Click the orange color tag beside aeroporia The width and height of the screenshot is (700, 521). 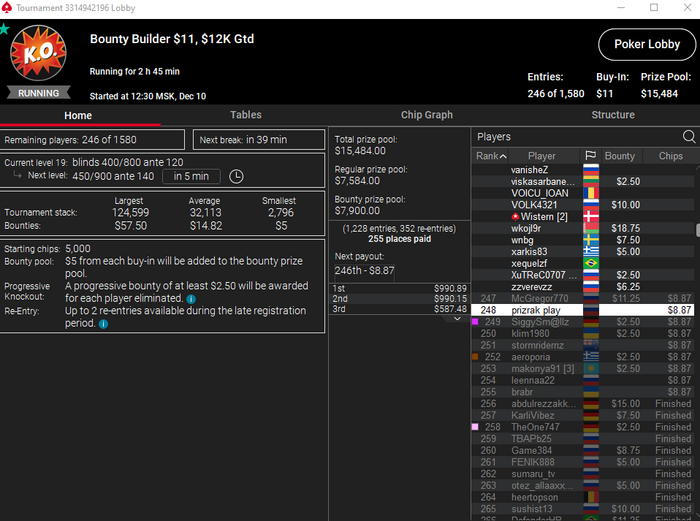pos(475,357)
